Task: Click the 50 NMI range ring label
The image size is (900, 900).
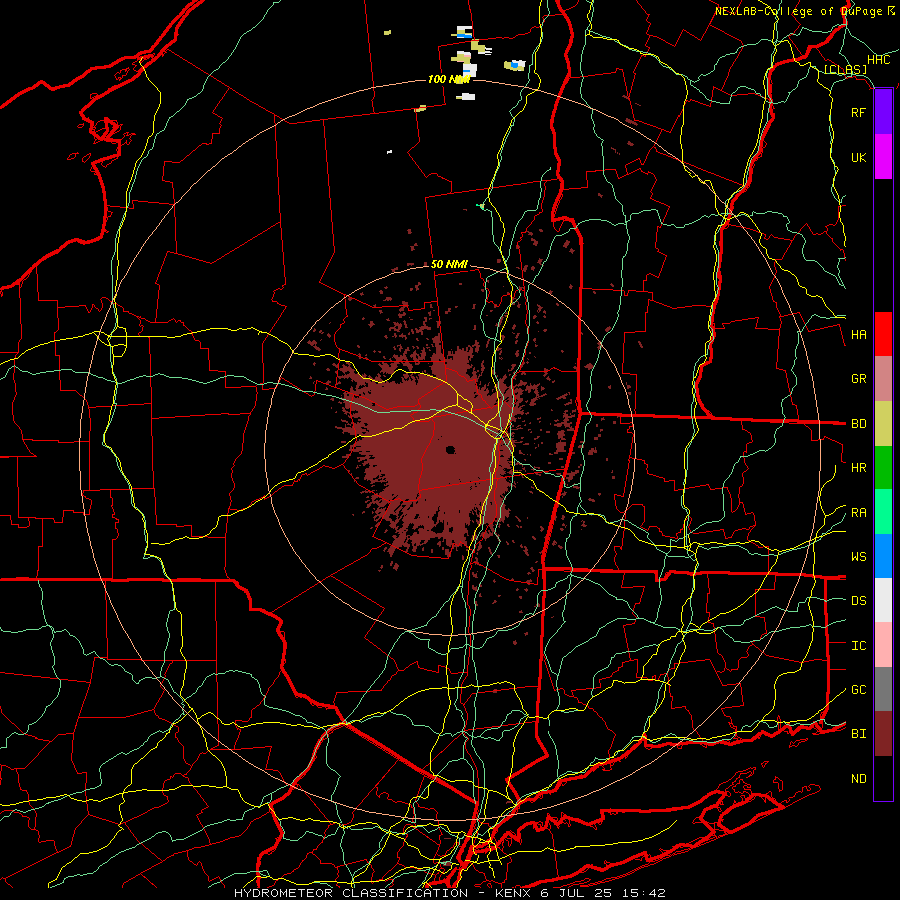Action: (x=449, y=264)
